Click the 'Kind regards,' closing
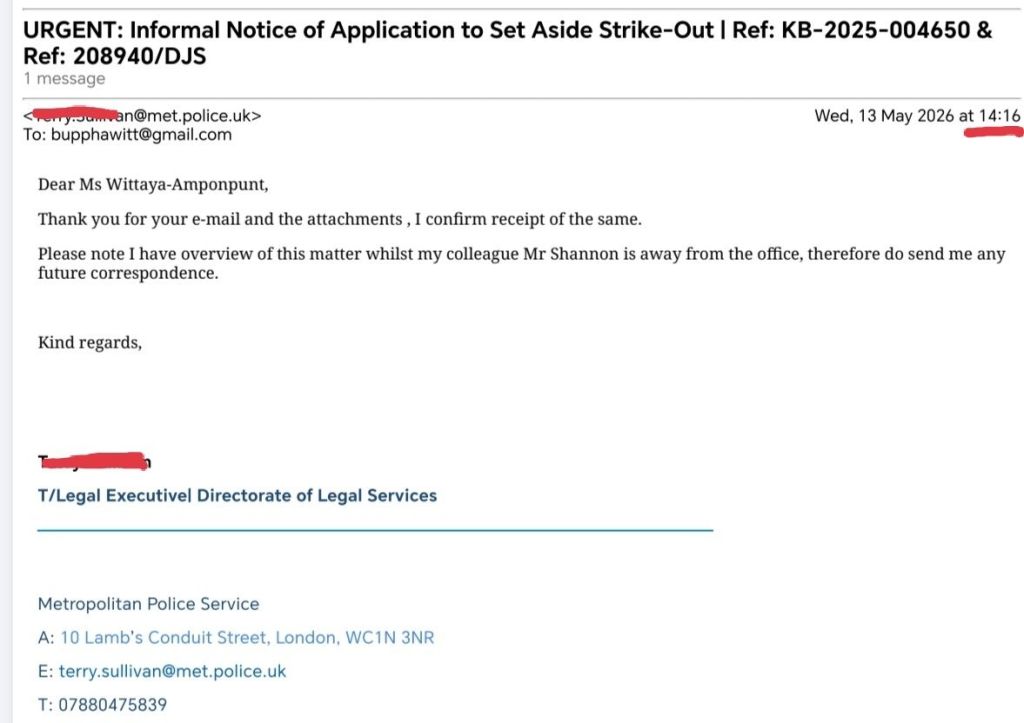Viewport: 1024px width, 723px height. click(89, 342)
